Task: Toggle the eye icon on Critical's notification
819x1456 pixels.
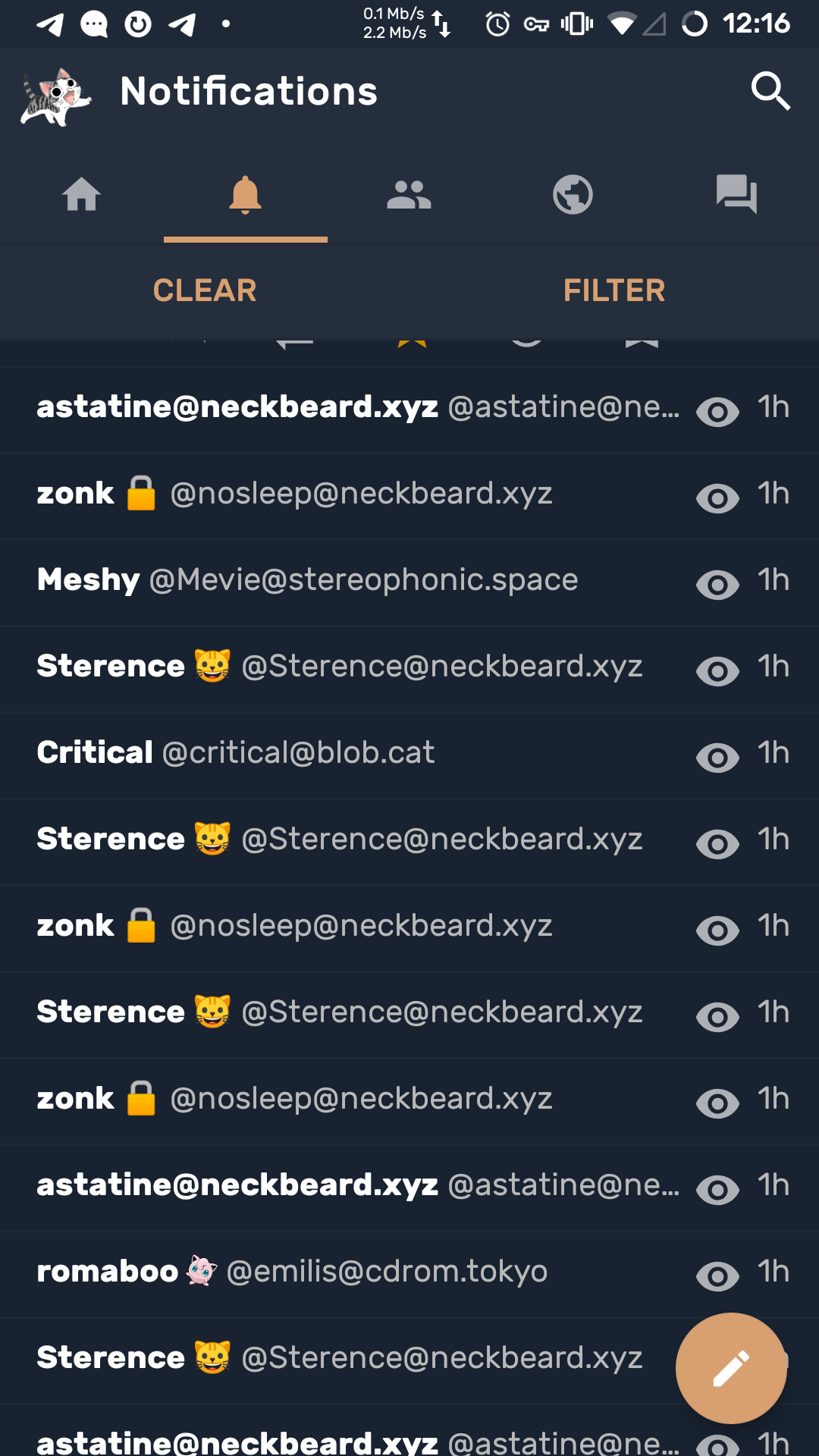Action: tap(717, 758)
